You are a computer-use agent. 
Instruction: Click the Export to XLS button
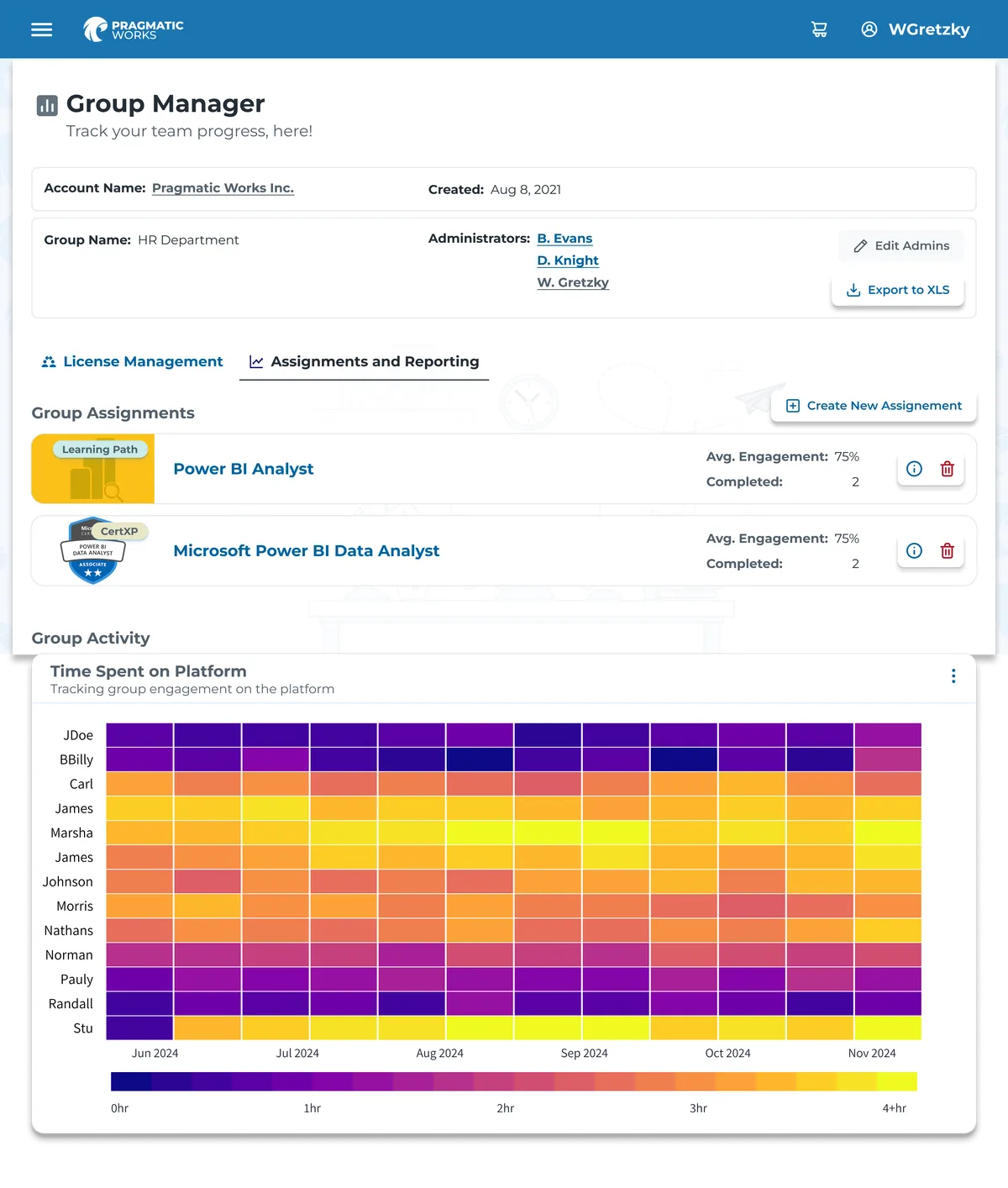(897, 290)
